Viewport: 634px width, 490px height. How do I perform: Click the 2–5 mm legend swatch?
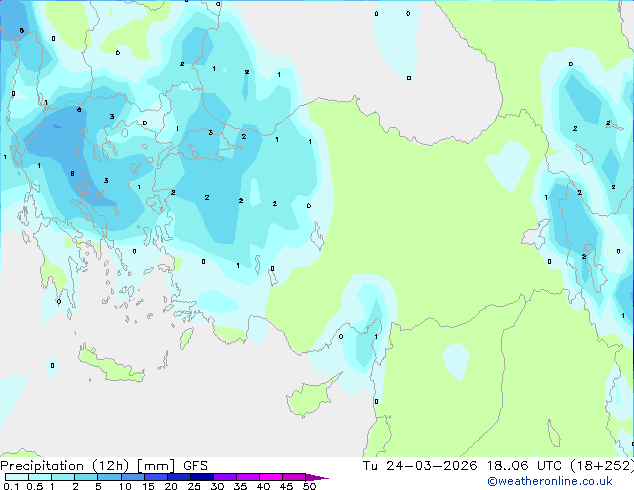tap(86, 477)
